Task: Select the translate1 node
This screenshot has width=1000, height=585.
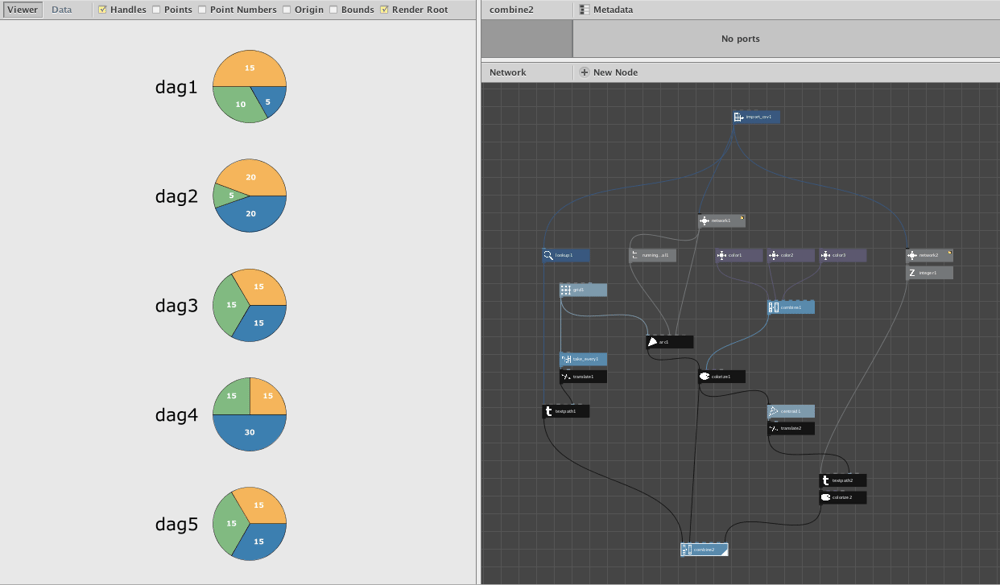Action: tap(583, 377)
